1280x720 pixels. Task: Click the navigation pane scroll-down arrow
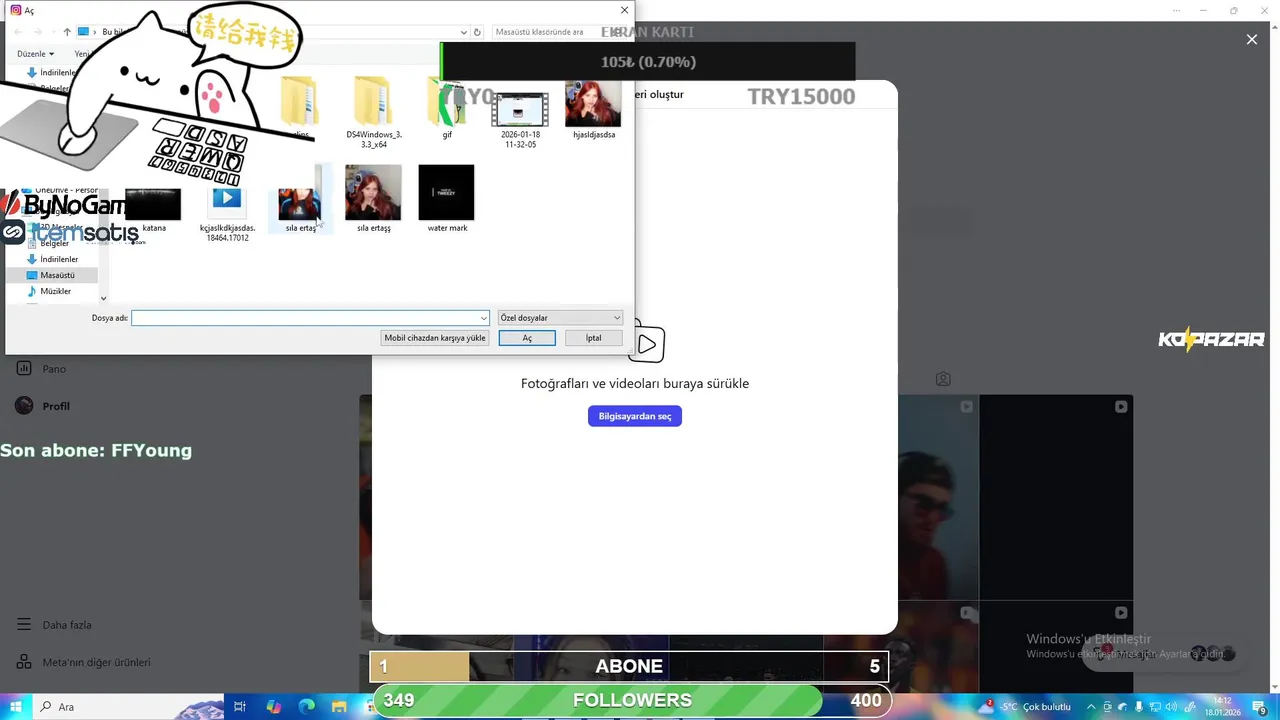(103, 298)
